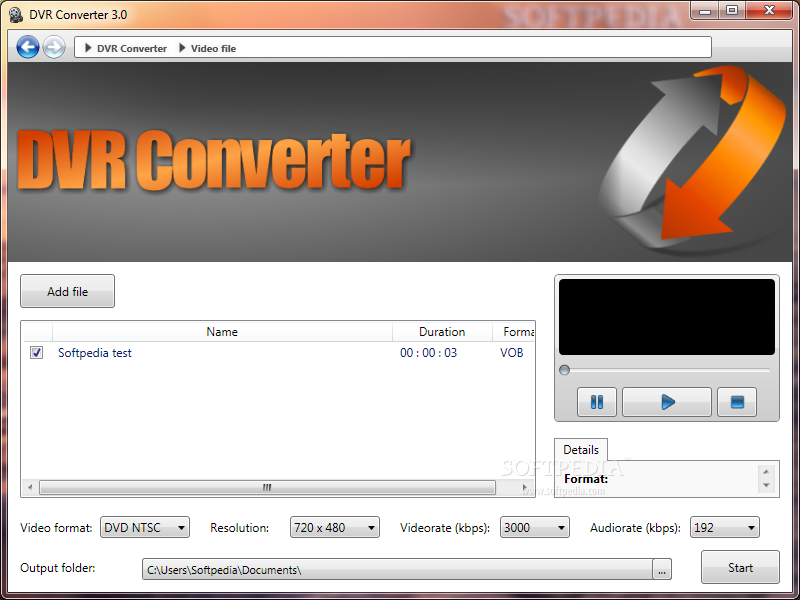This screenshot has height=600, width=800.
Task: Switch to the Details tab
Action: (581, 449)
